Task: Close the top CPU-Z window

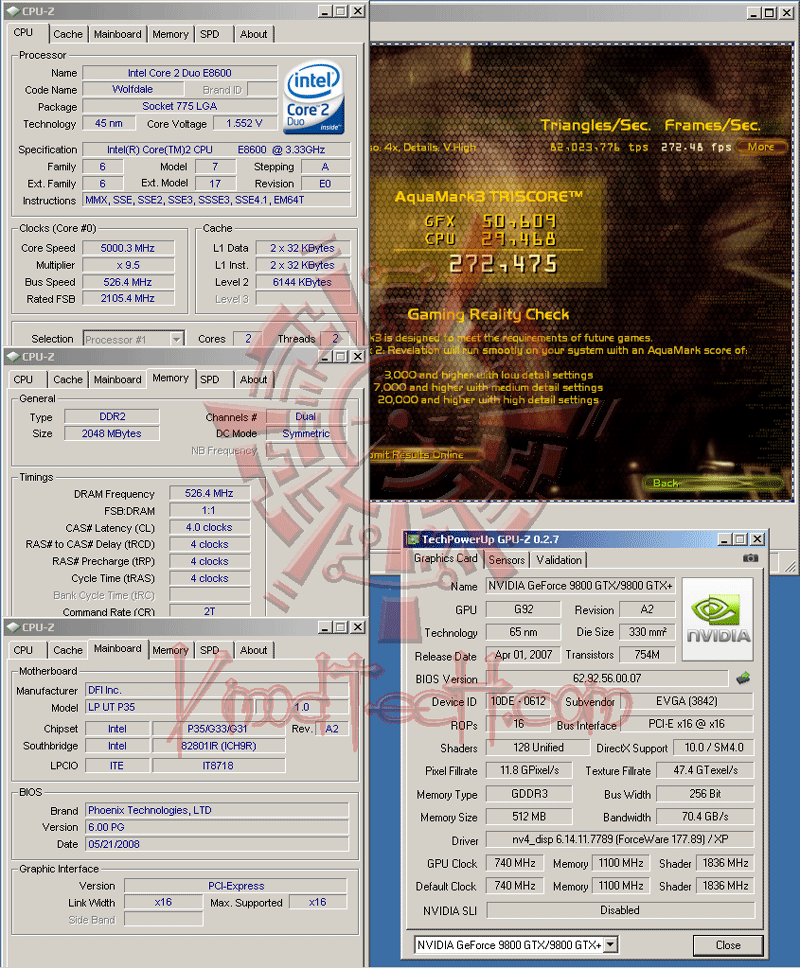Action: pyautogui.click(x=358, y=11)
